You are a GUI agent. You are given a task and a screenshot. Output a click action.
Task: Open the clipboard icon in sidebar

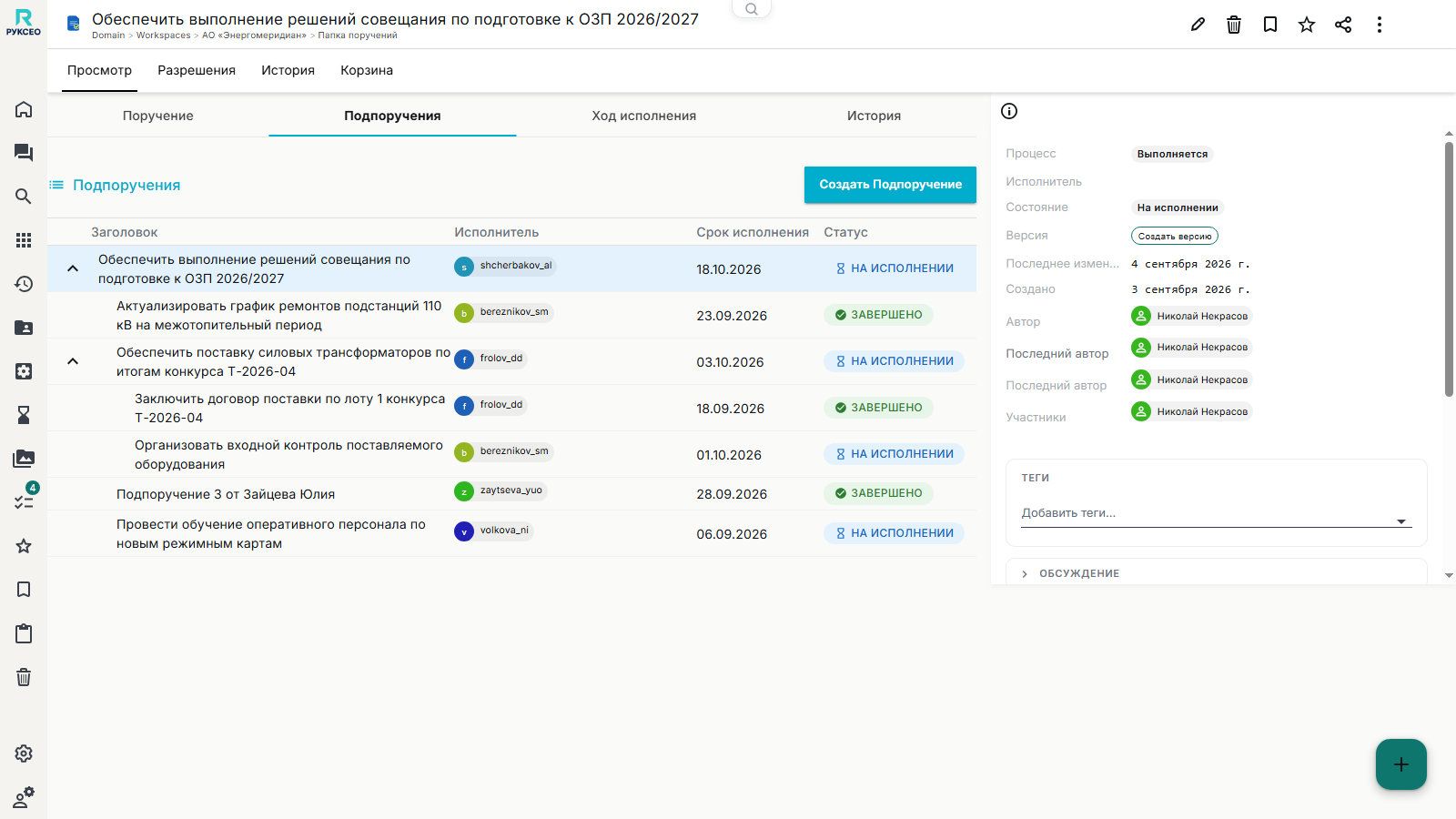pyautogui.click(x=24, y=633)
